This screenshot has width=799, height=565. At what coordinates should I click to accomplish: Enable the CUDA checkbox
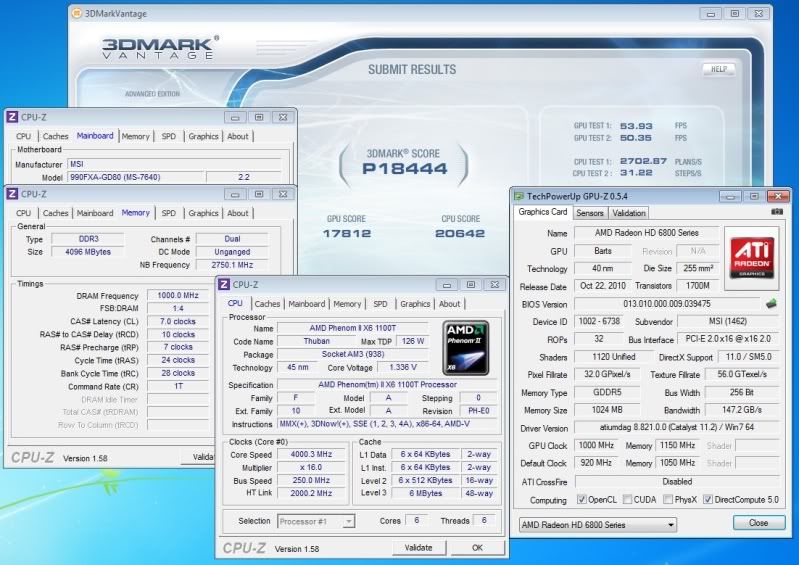click(629, 500)
